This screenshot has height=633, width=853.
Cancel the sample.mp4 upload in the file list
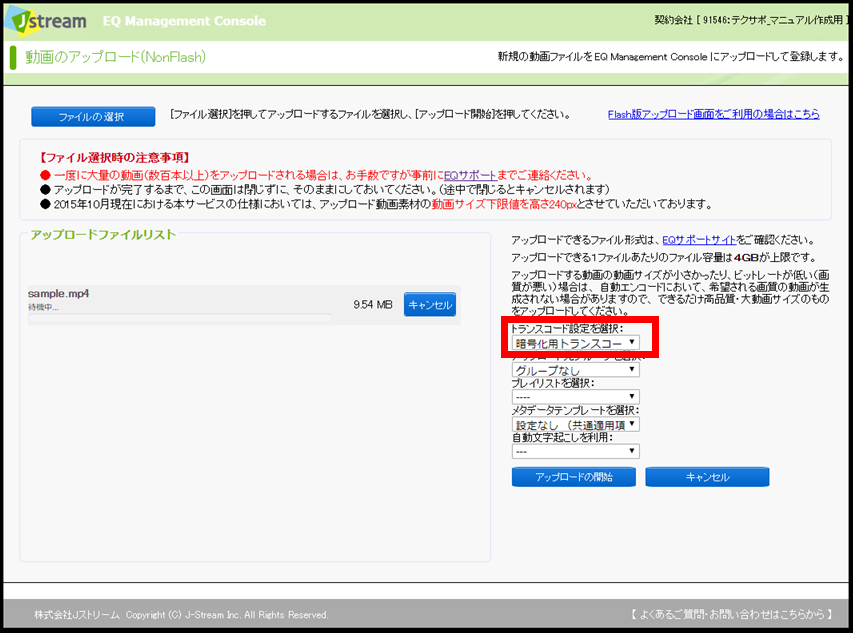[429, 305]
